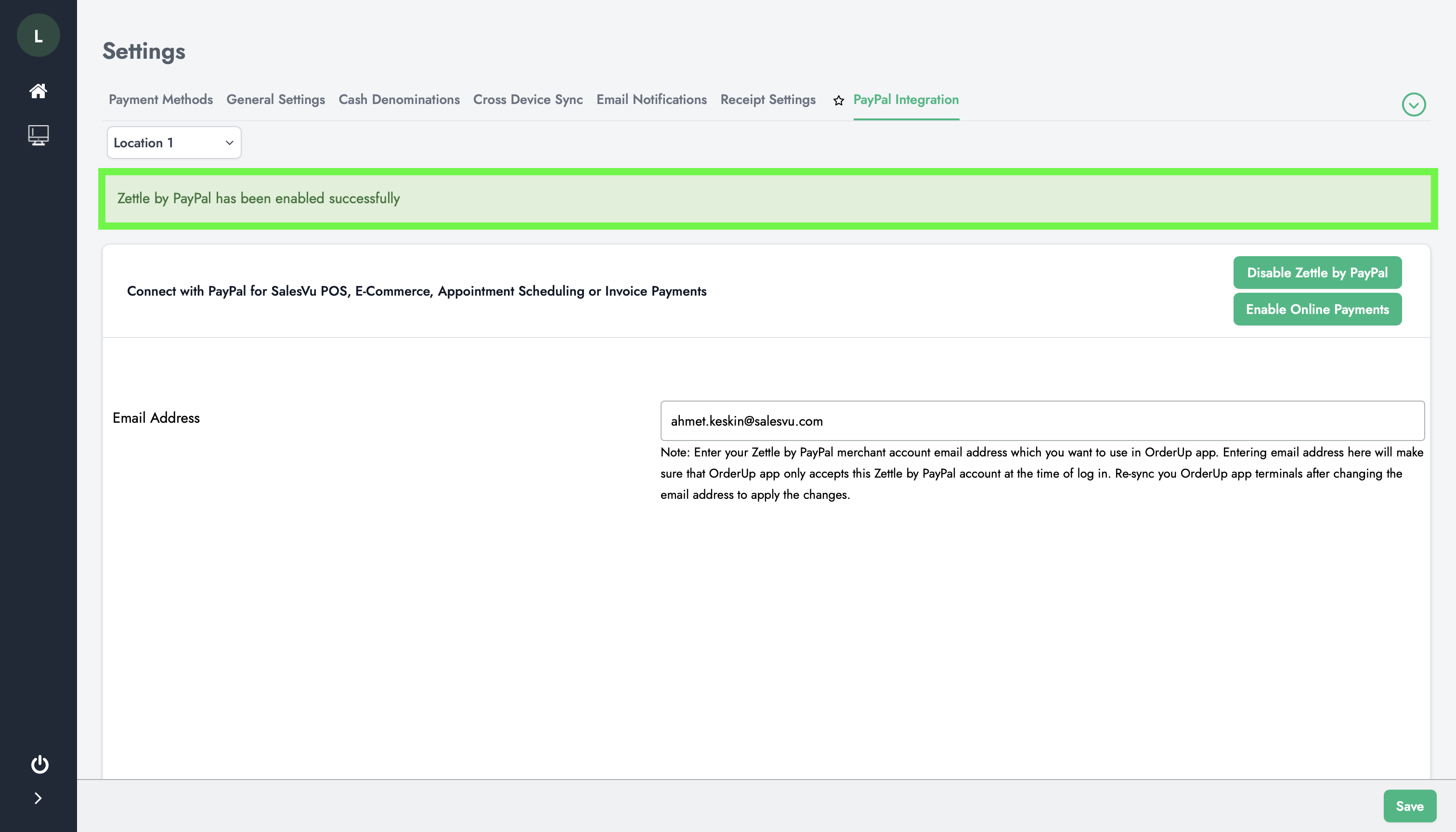Click Enable Online Payments button

point(1317,309)
